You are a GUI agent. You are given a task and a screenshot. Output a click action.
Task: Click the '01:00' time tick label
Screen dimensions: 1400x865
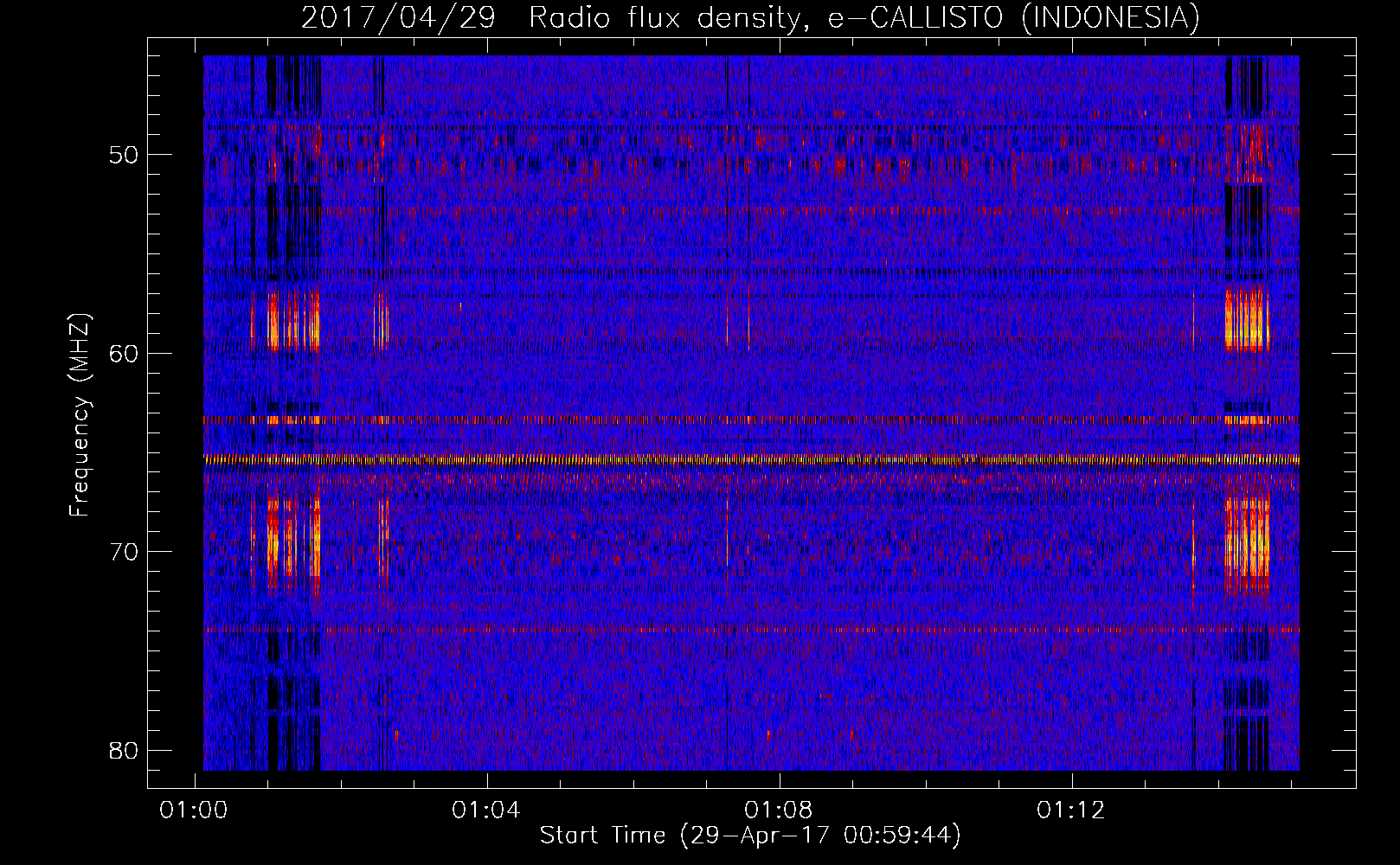195,810
